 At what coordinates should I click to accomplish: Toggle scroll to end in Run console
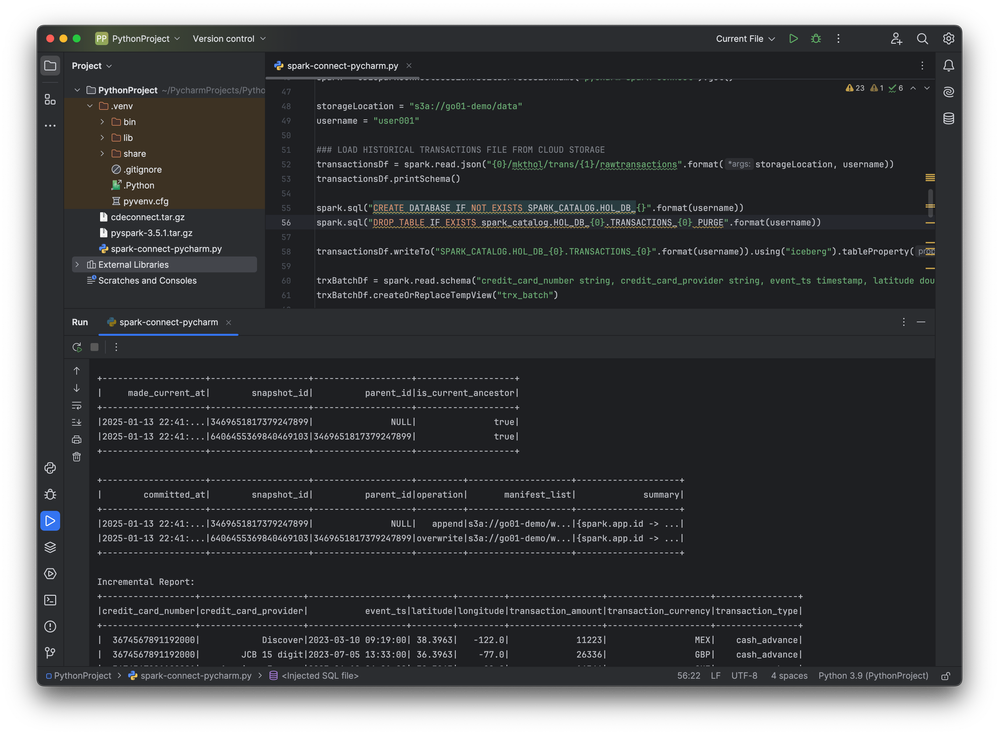click(x=76, y=422)
